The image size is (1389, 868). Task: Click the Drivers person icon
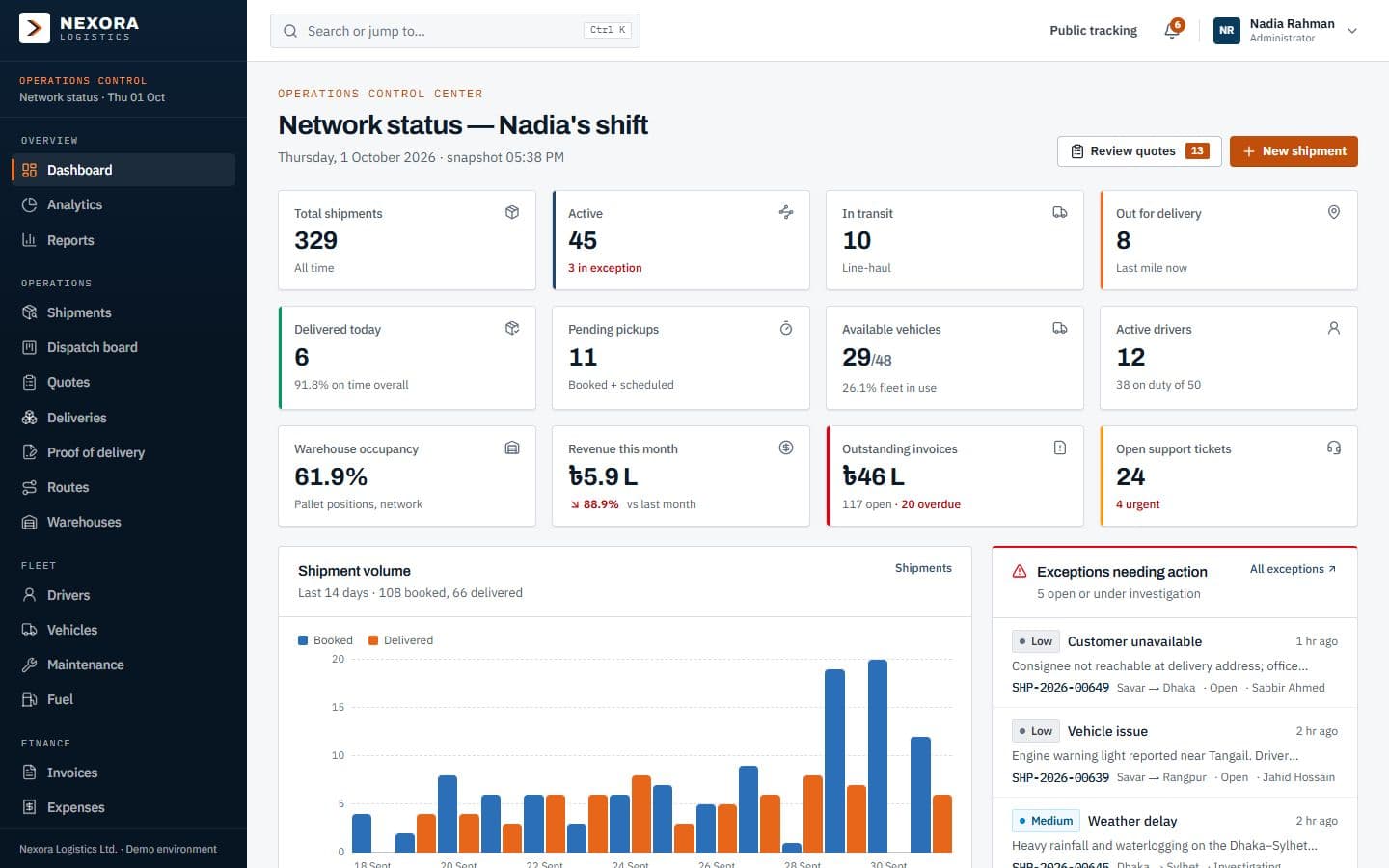pos(29,595)
